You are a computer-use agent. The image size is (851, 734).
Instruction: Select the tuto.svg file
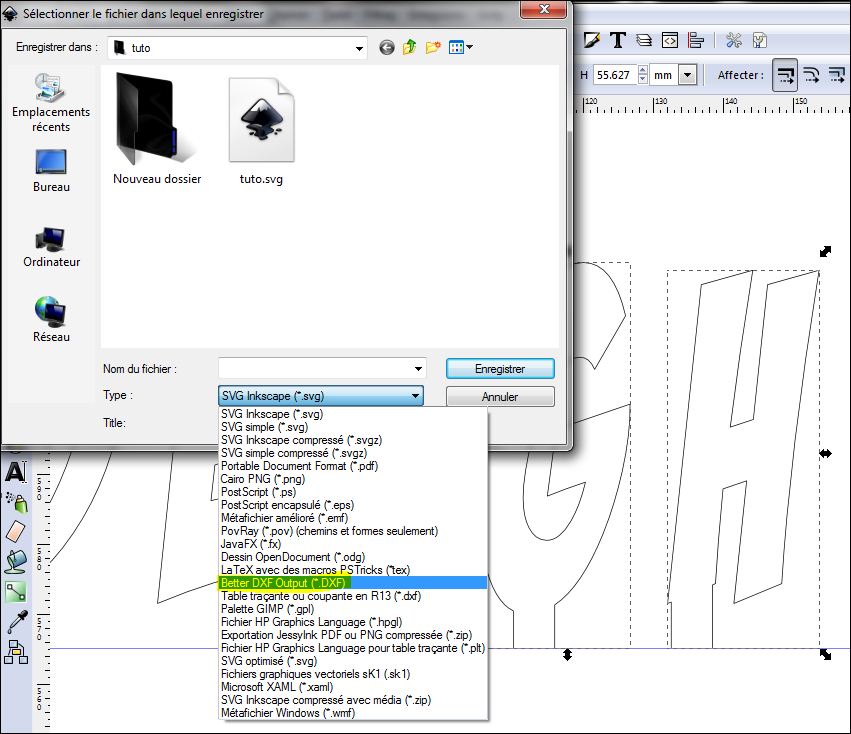coord(261,131)
